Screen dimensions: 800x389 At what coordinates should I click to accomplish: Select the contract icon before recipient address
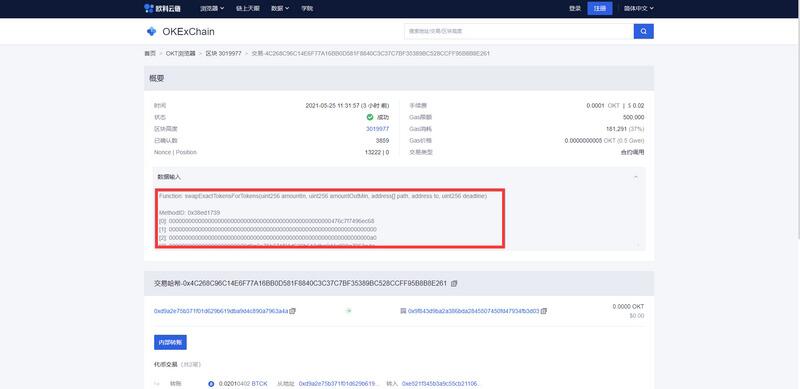tap(403, 311)
